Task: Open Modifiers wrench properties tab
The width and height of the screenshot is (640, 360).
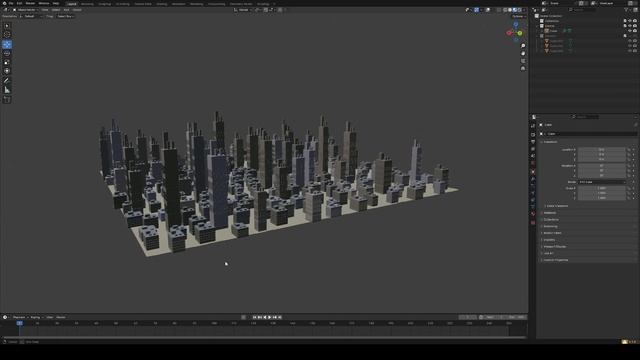Action: point(533,179)
